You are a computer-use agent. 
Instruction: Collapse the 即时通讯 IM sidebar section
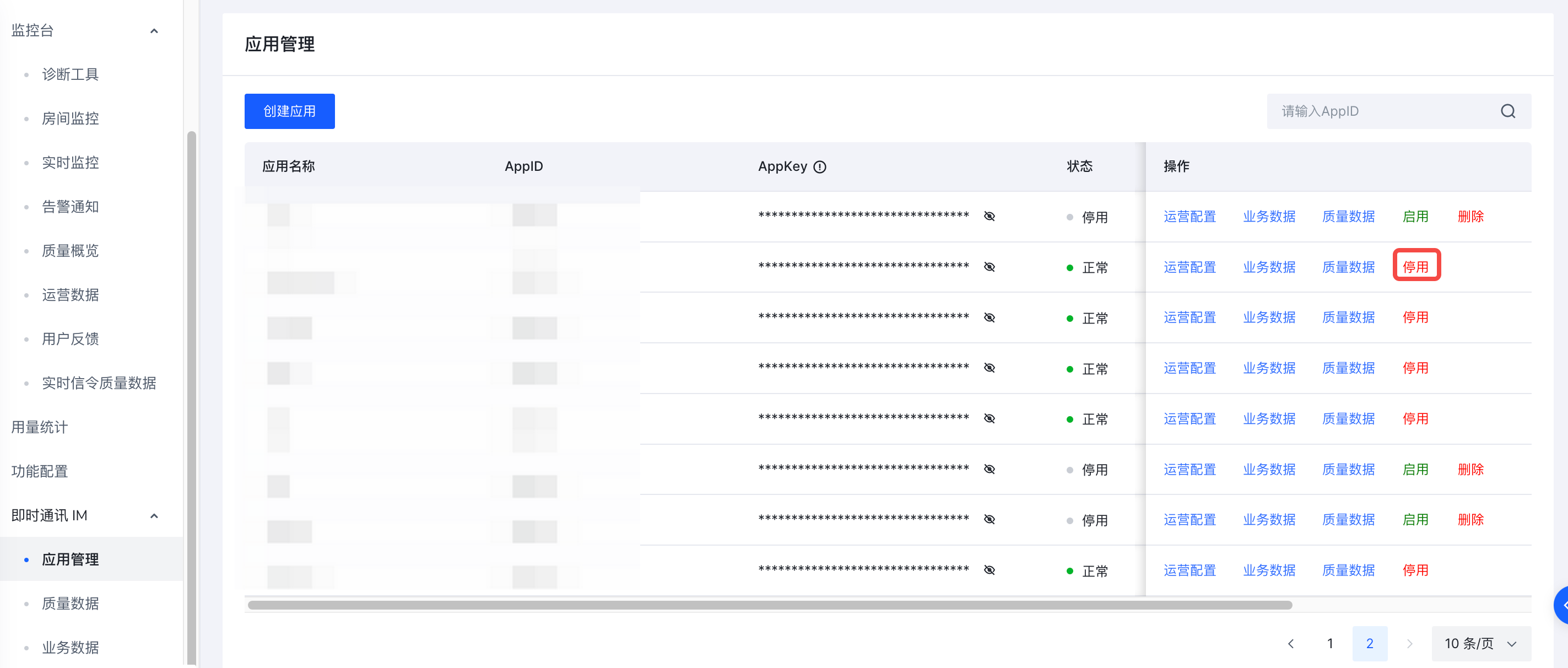[x=154, y=516]
